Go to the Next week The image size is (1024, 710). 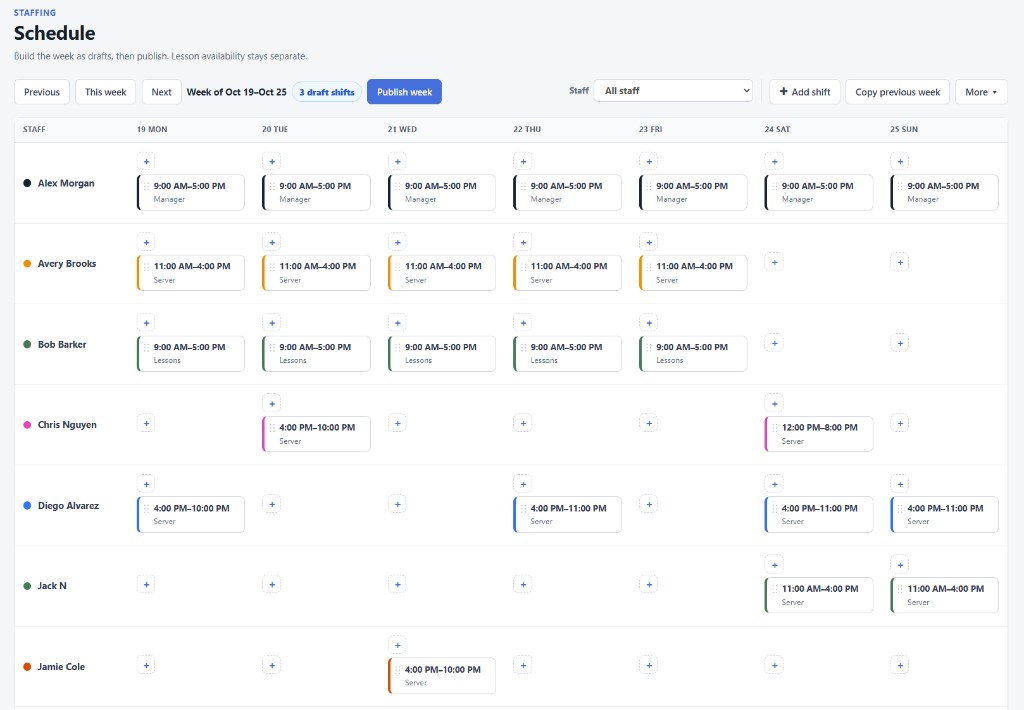point(161,92)
